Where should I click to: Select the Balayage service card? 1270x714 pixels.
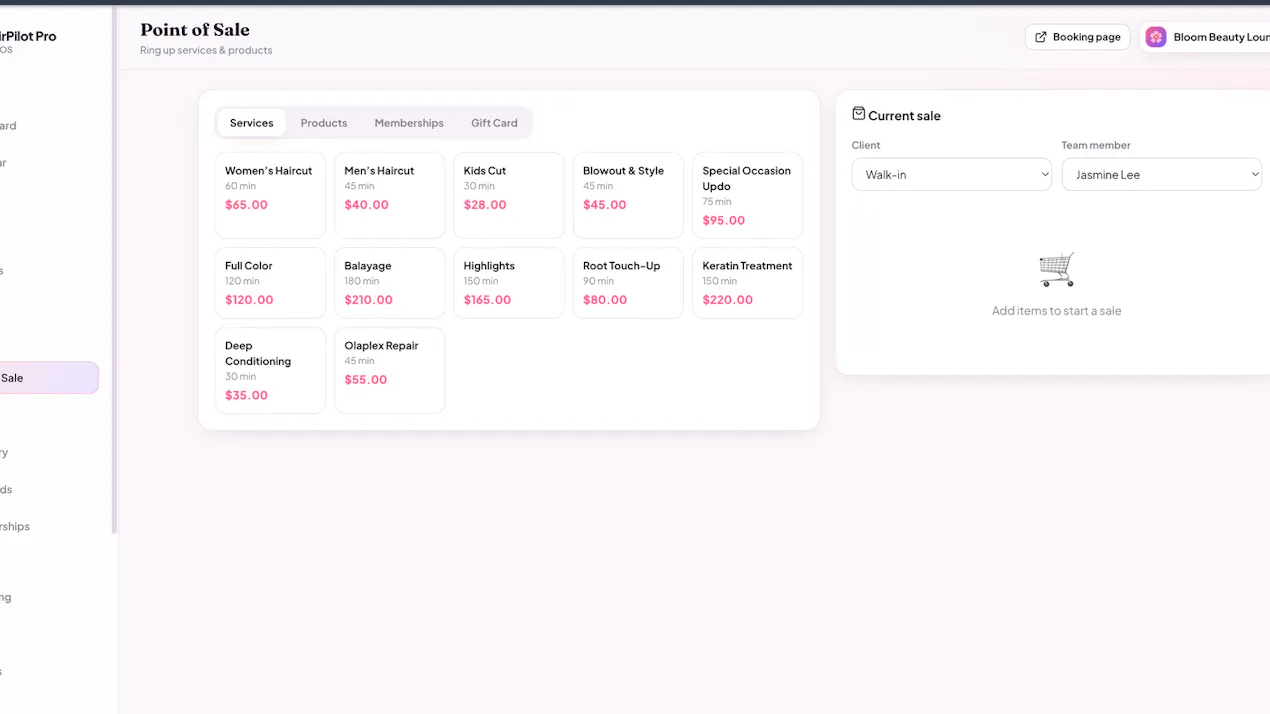pyautogui.click(x=389, y=283)
